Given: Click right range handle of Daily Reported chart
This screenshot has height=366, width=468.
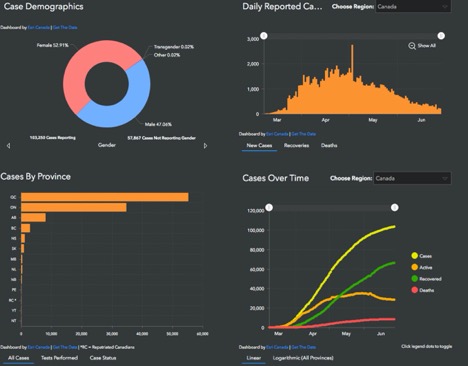Looking at the screenshot, I should [441, 36].
